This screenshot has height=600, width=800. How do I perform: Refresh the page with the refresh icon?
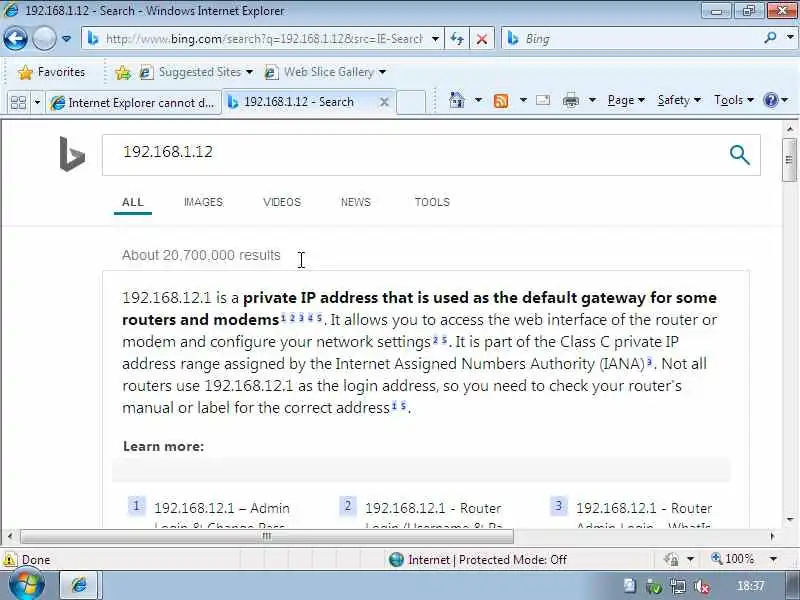pyautogui.click(x=457, y=39)
